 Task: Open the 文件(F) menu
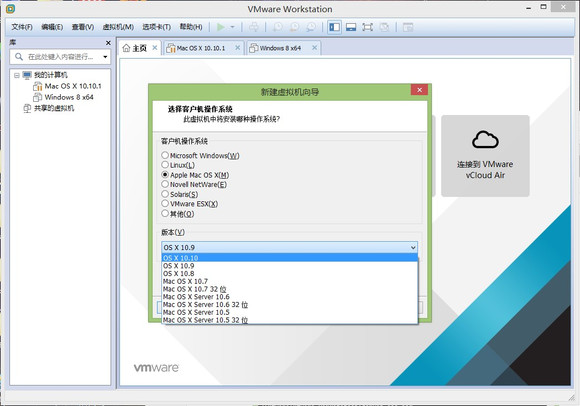coord(22,27)
